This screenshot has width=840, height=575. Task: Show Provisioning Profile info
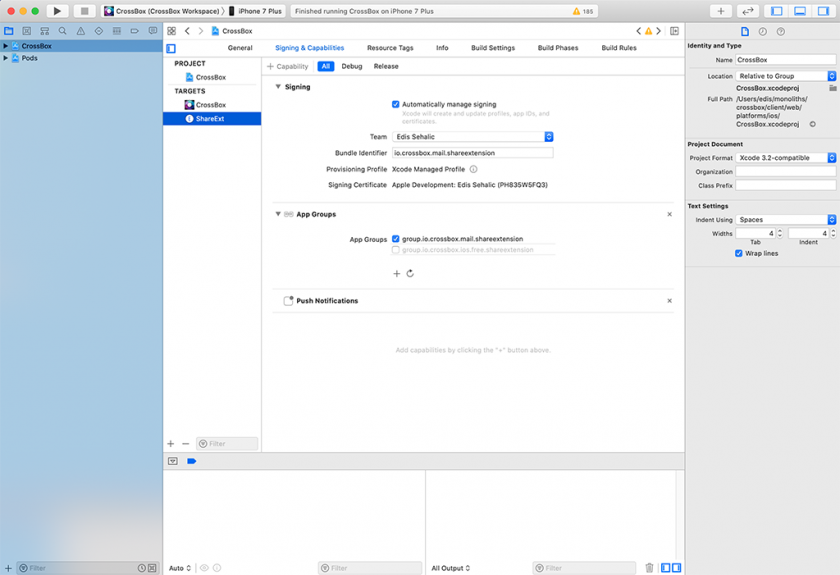coord(474,169)
